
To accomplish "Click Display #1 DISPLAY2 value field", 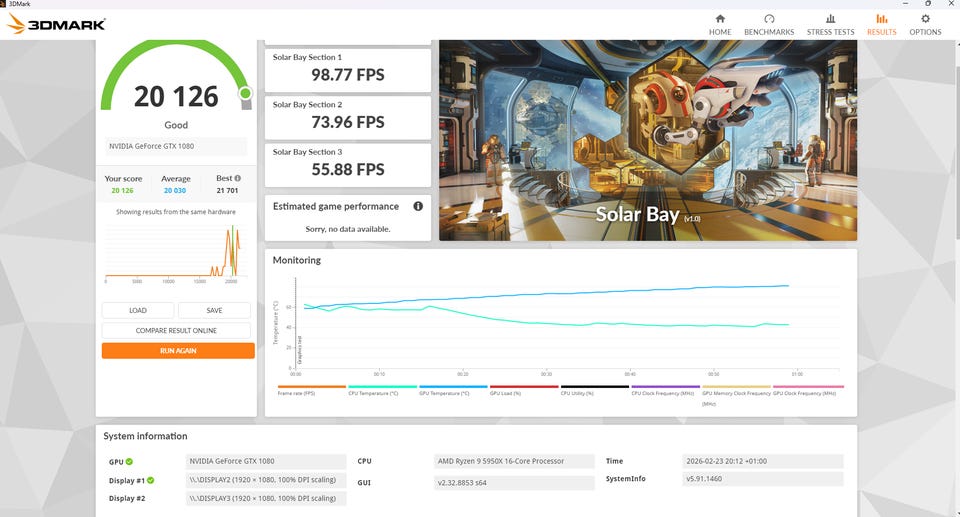I will pos(266,480).
